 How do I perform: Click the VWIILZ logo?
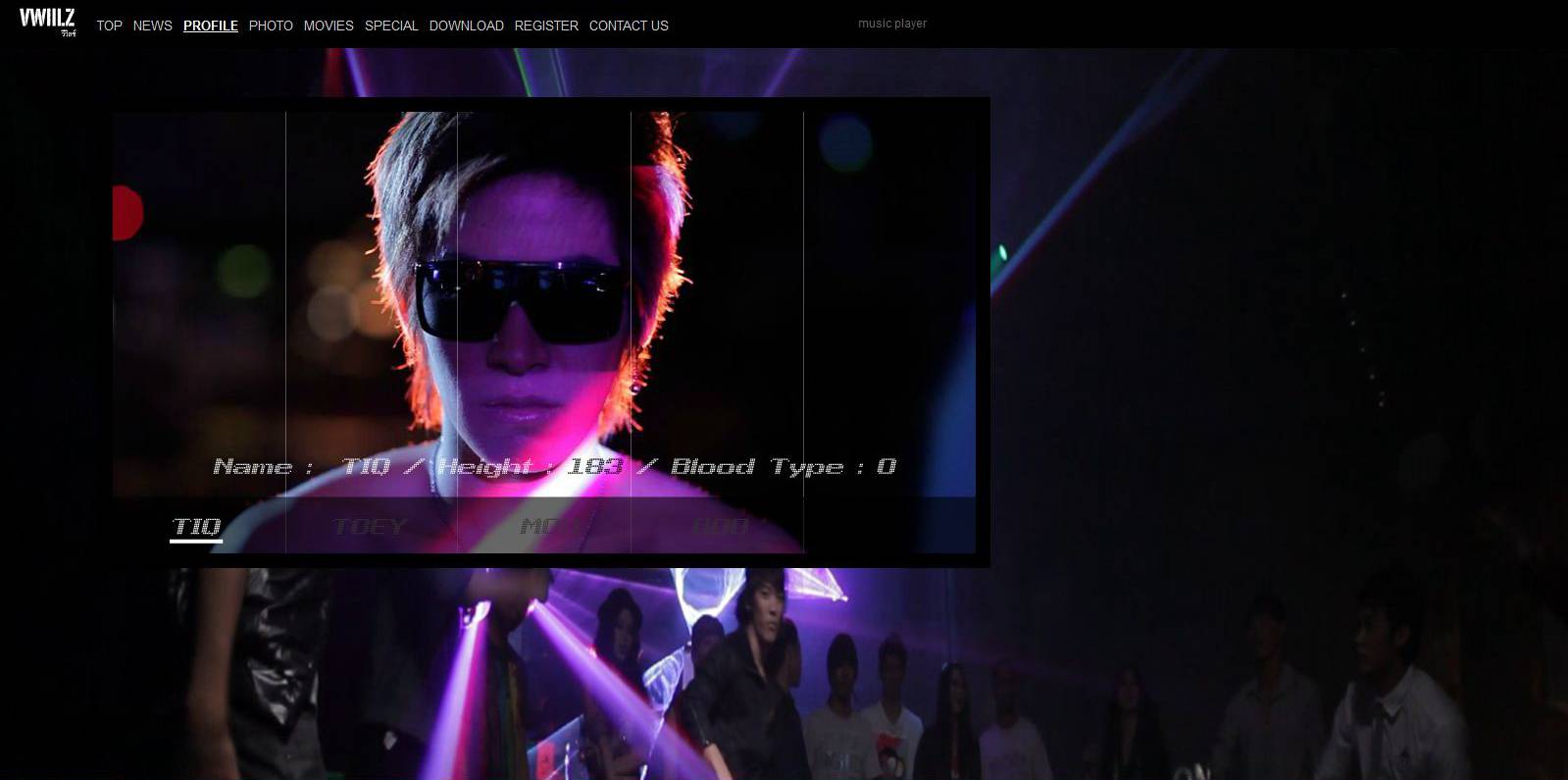tap(47, 22)
